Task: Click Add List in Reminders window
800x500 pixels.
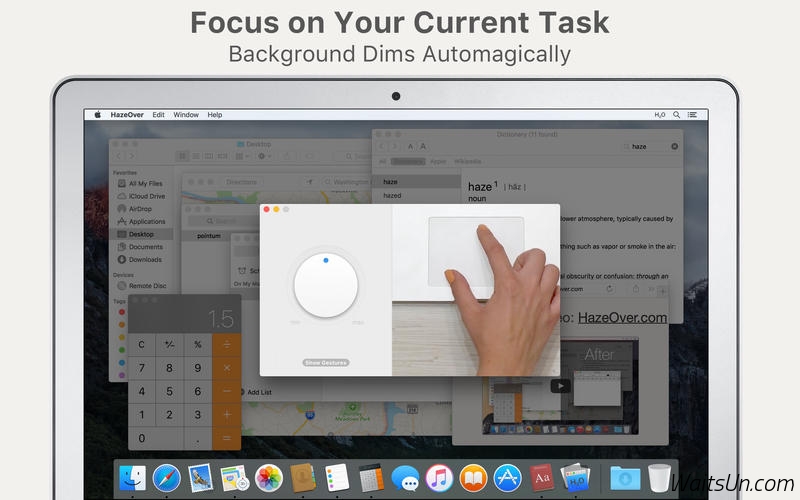Action: [256, 392]
